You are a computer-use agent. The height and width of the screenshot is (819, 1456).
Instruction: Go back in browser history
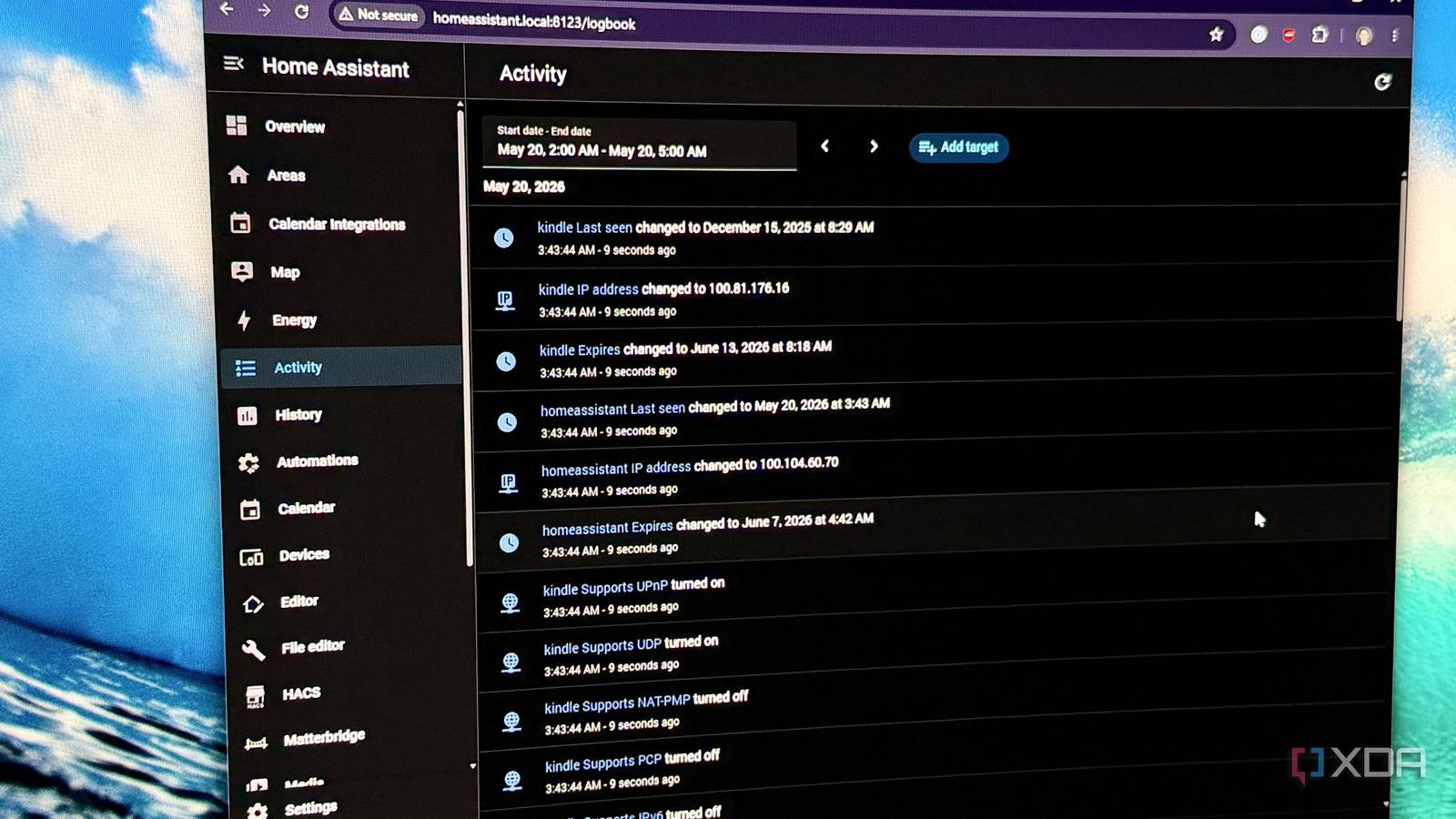227,9
